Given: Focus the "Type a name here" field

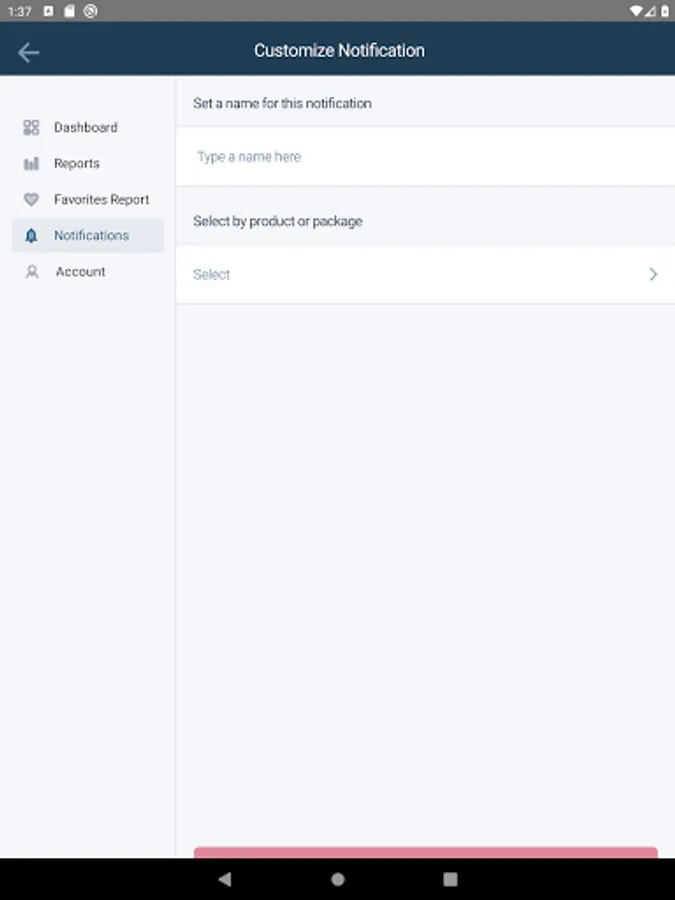Looking at the screenshot, I should pos(425,157).
